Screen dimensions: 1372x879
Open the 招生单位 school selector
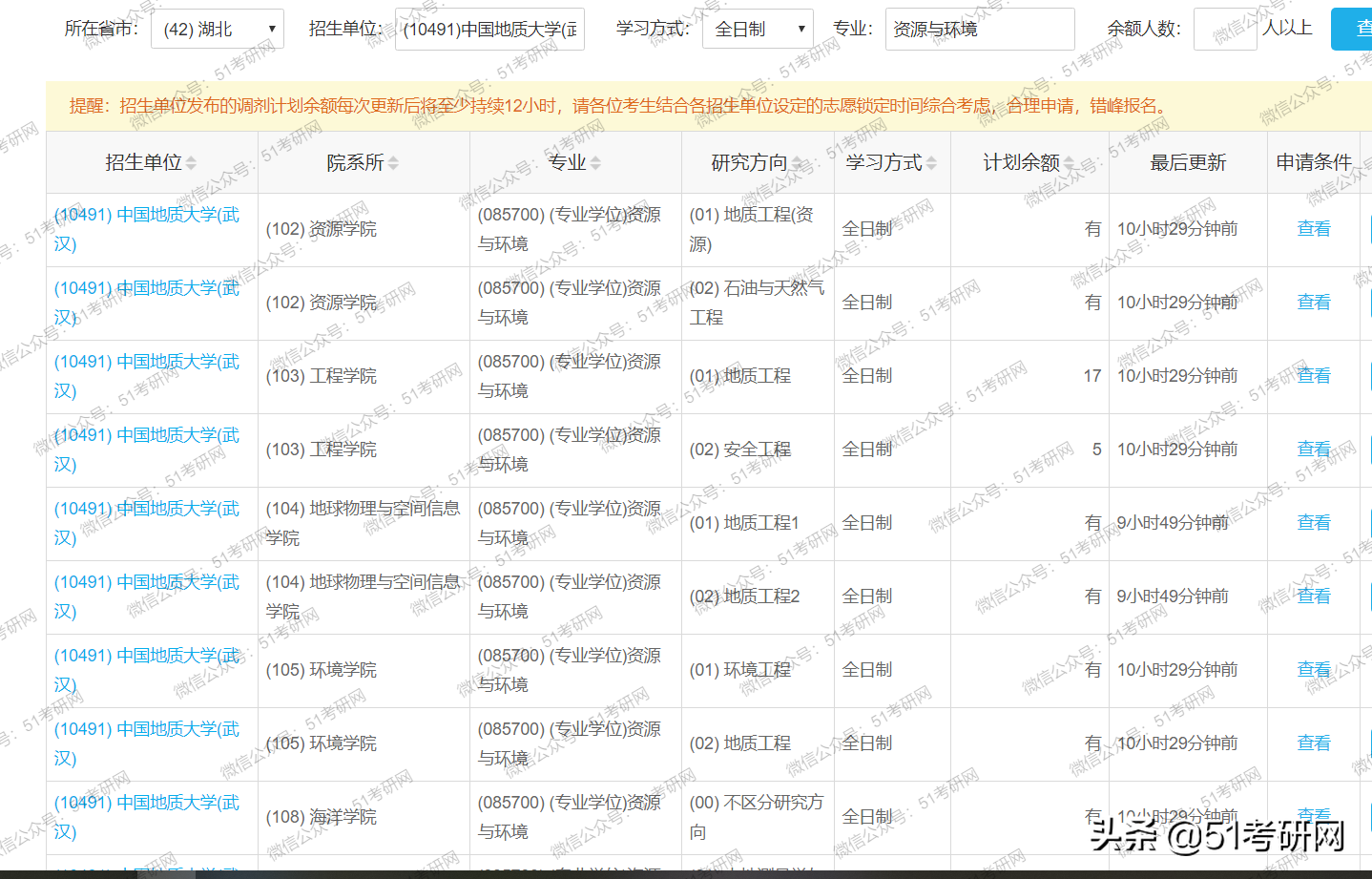tap(489, 29)
